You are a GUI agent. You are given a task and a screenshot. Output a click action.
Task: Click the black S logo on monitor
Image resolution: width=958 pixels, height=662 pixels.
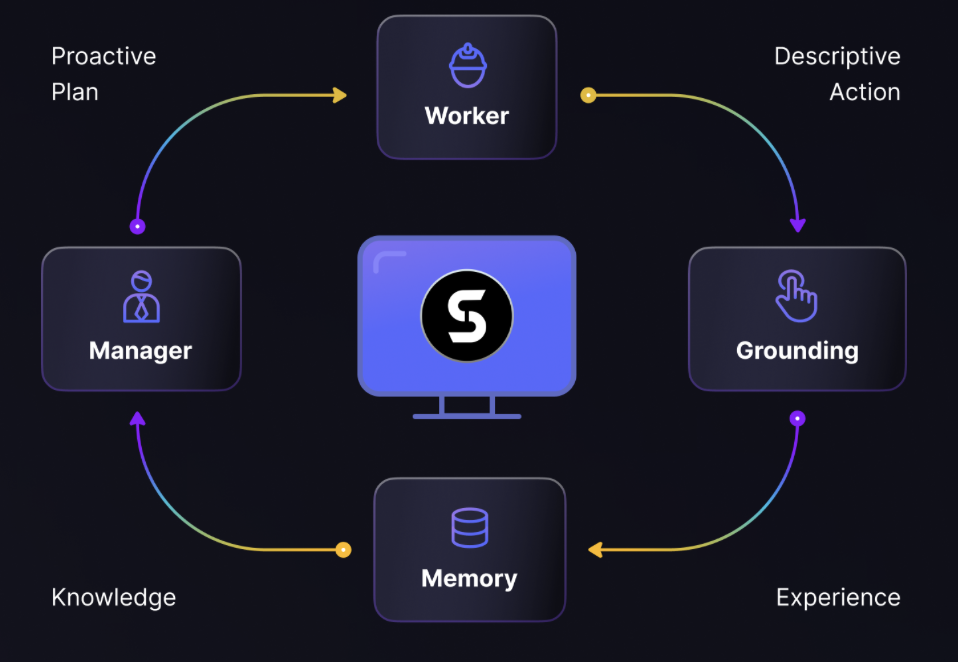click(467, 316)
